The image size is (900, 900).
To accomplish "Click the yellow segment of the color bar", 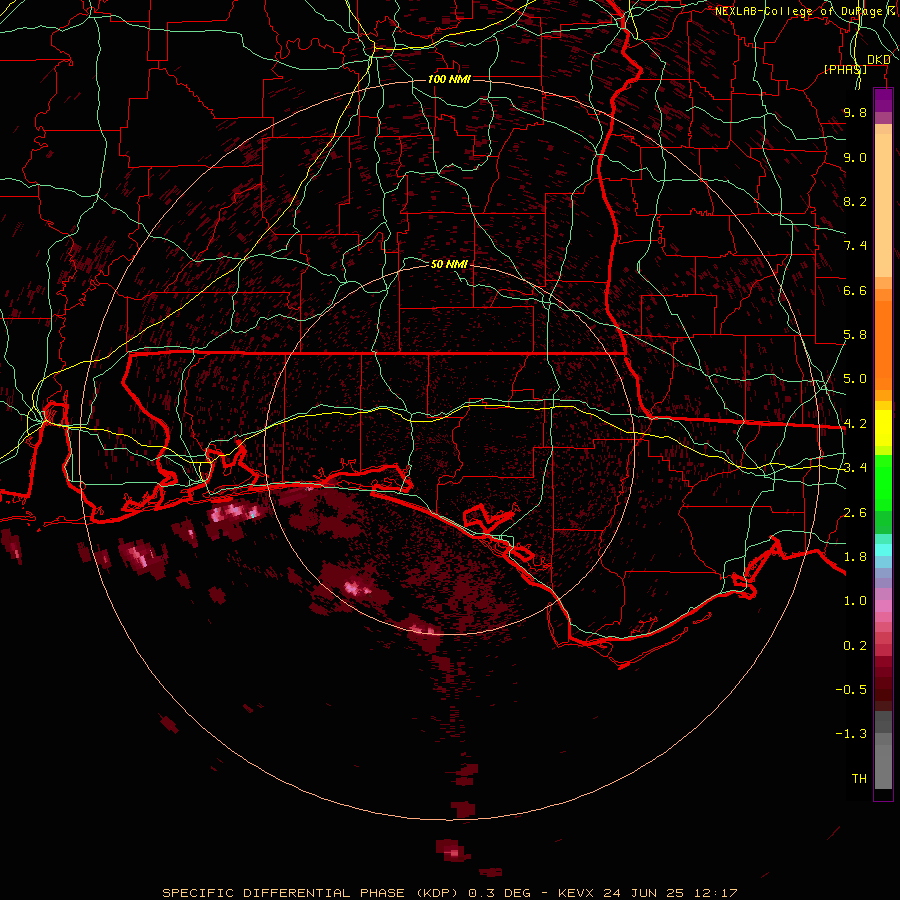I will (883, 428).
